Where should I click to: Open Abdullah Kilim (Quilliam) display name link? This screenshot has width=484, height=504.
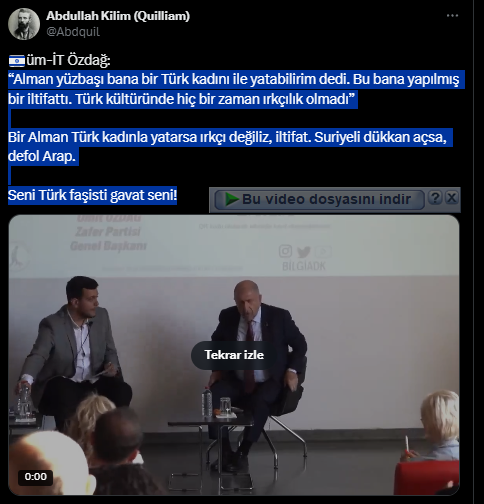coord(118,16)
